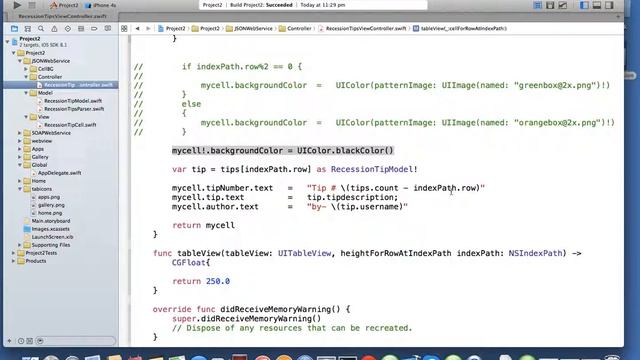Choose the iPhone 4s run destination

tap(100, 5)
